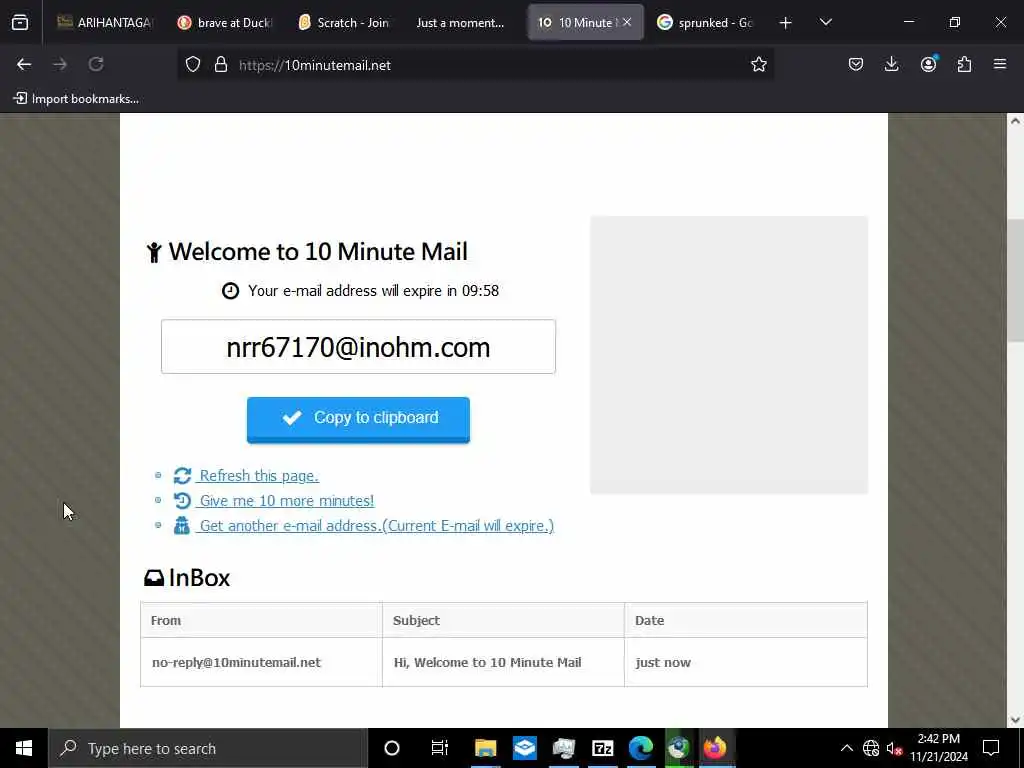The image size is (1024, 768).
Task: Save page to Pocket
Action: click(856, 64)
